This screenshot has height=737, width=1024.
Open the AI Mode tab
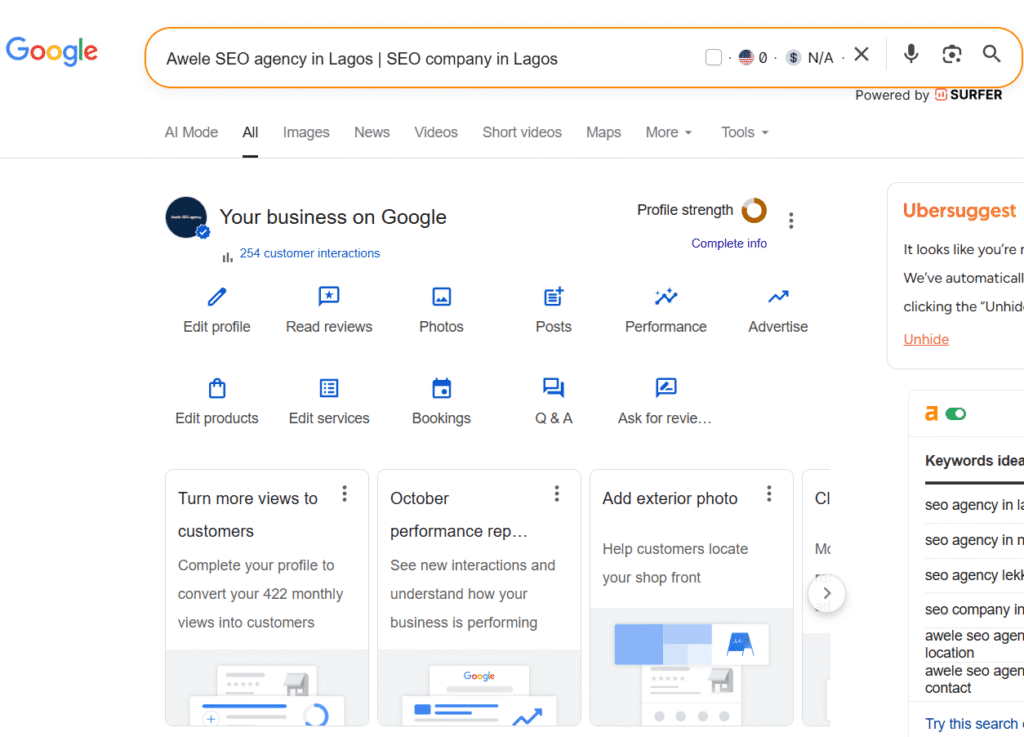click(x=191, y=132)
